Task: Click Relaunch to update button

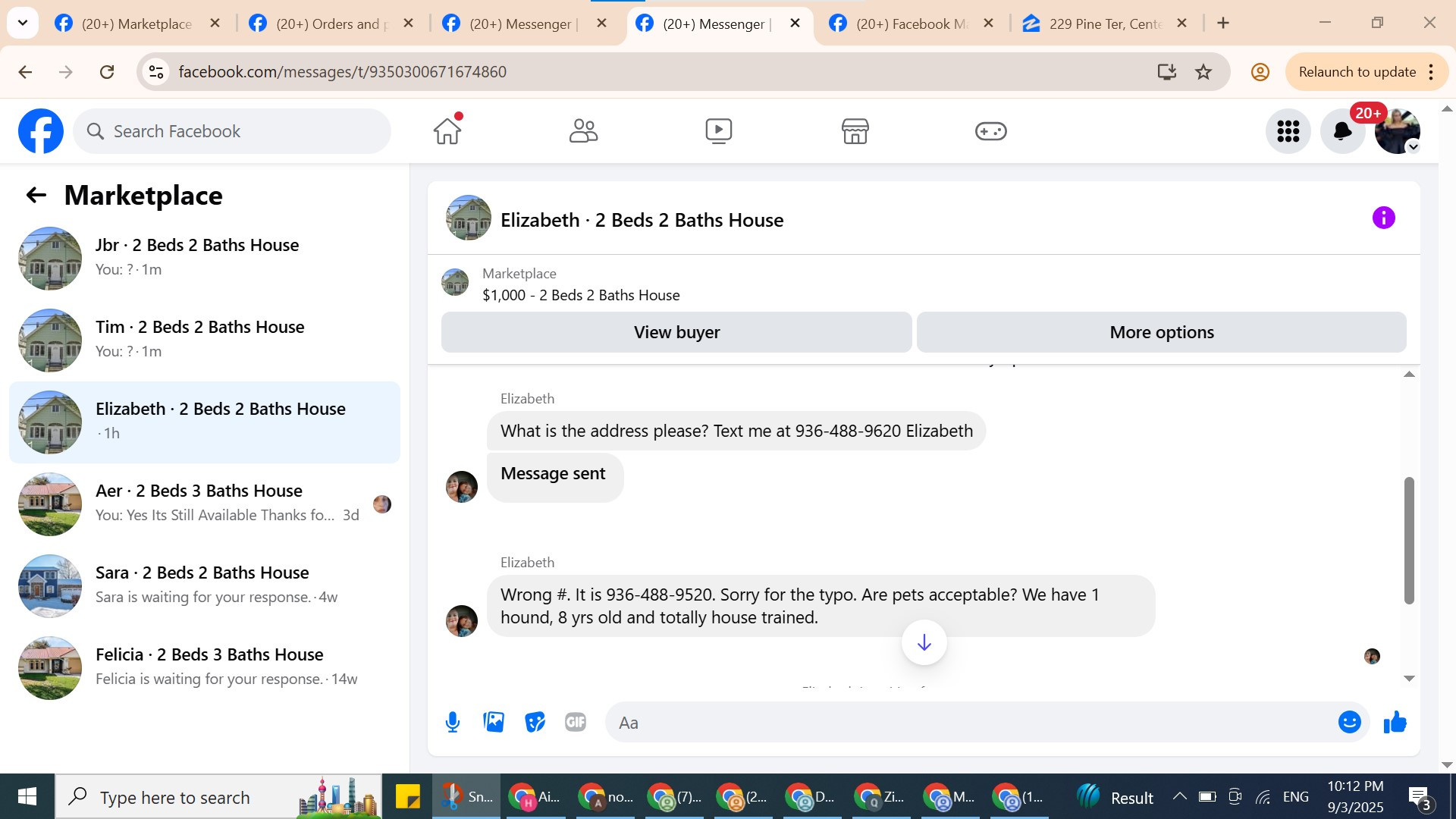Action: click(1357, 72)
